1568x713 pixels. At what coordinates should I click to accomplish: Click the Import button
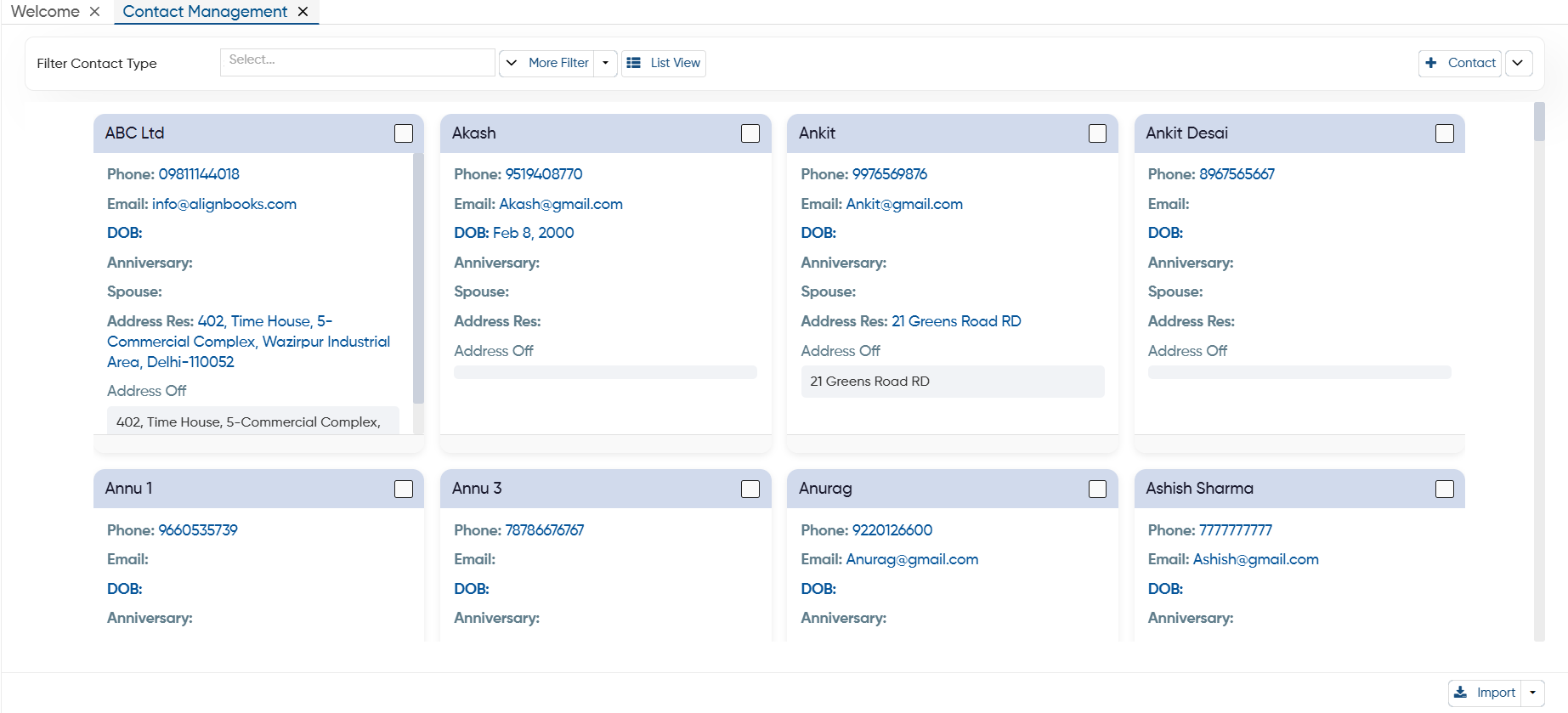point(1485,693)
